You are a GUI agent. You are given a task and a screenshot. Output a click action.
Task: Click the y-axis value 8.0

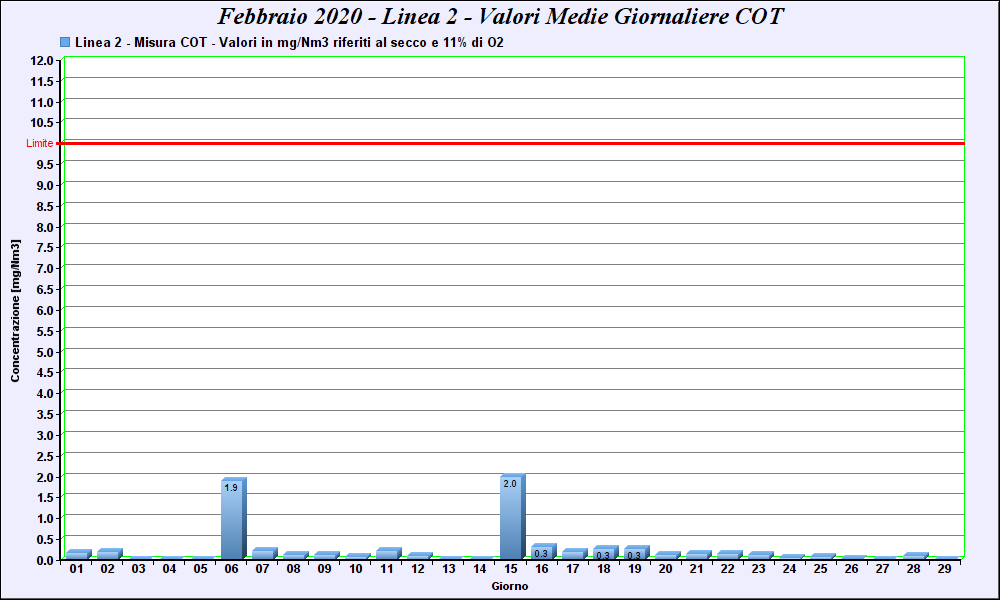pos(45,227)
